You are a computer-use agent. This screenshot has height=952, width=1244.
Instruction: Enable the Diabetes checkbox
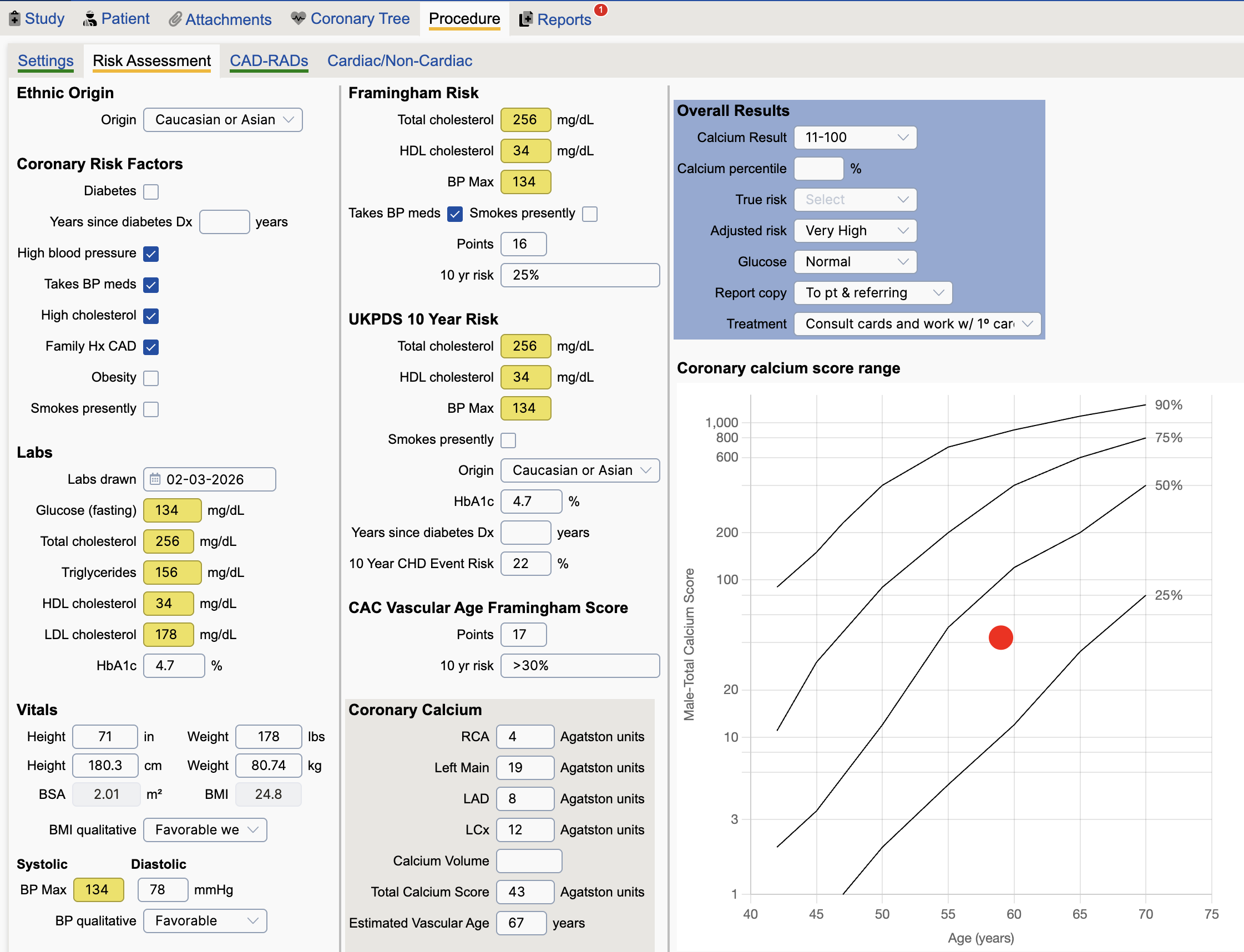click(x=151, y=191)
